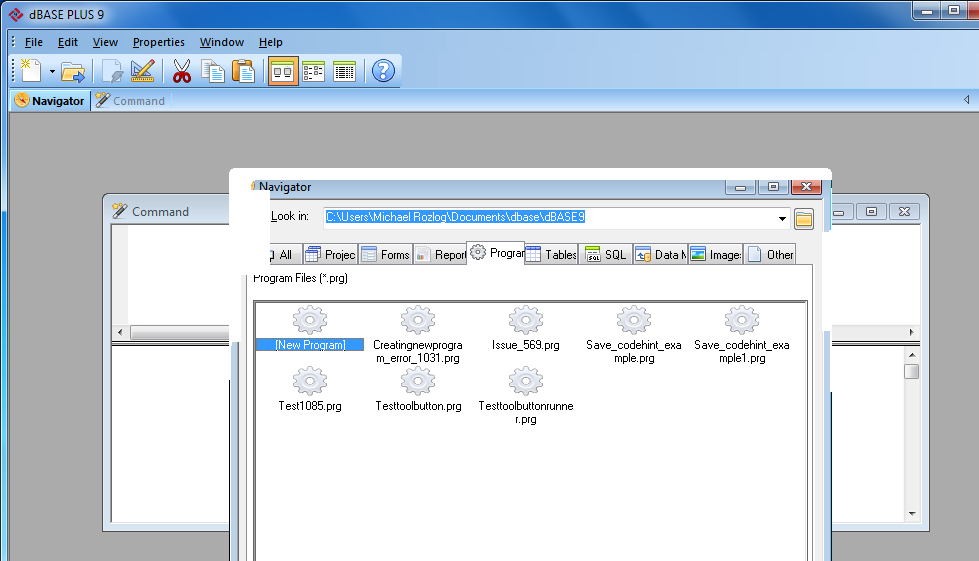Switch to Small Icons view
Screen dimensions: 979x561
(x=313, y=72)
